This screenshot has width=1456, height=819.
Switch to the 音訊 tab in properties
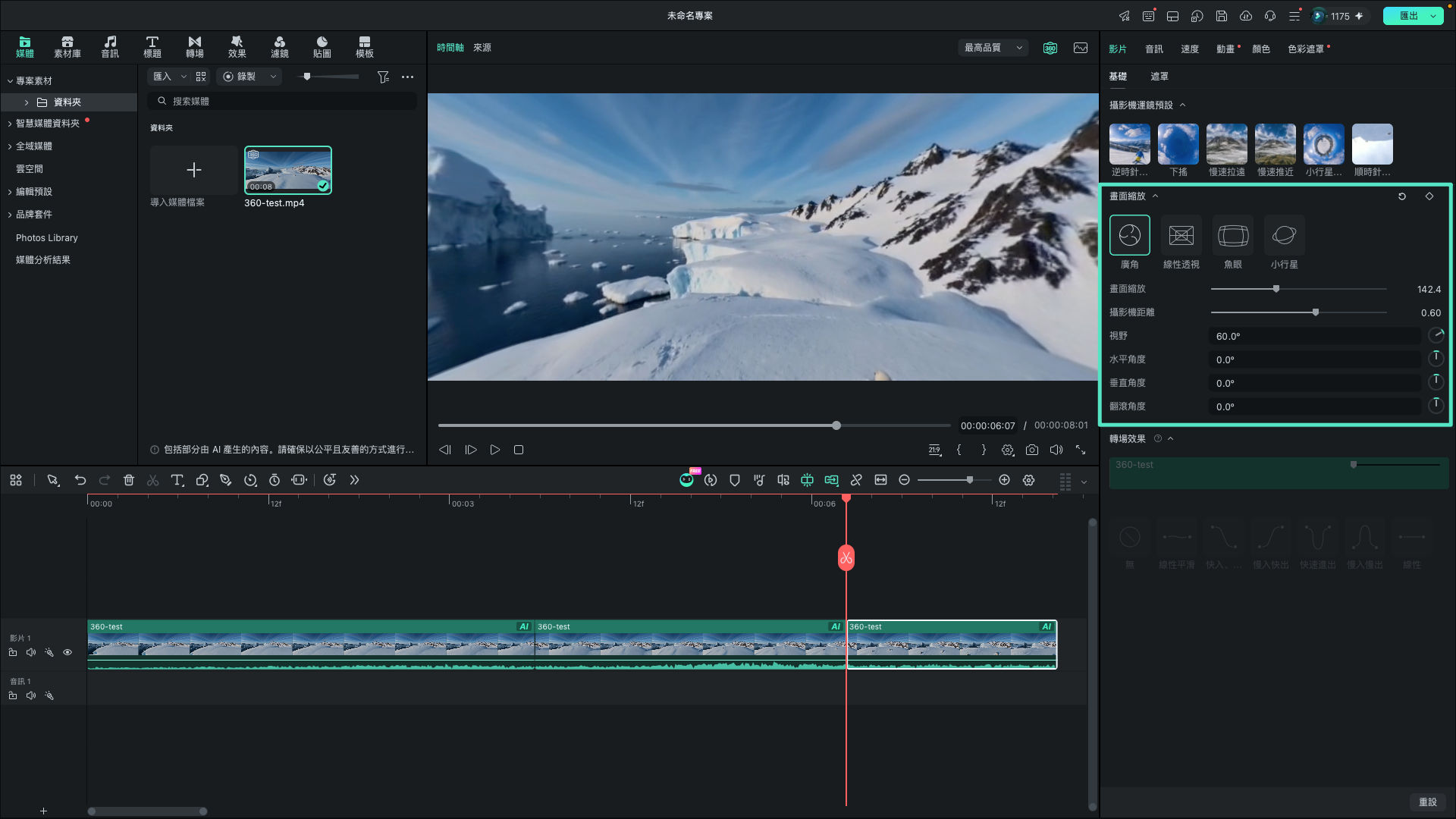(1154, 49)
